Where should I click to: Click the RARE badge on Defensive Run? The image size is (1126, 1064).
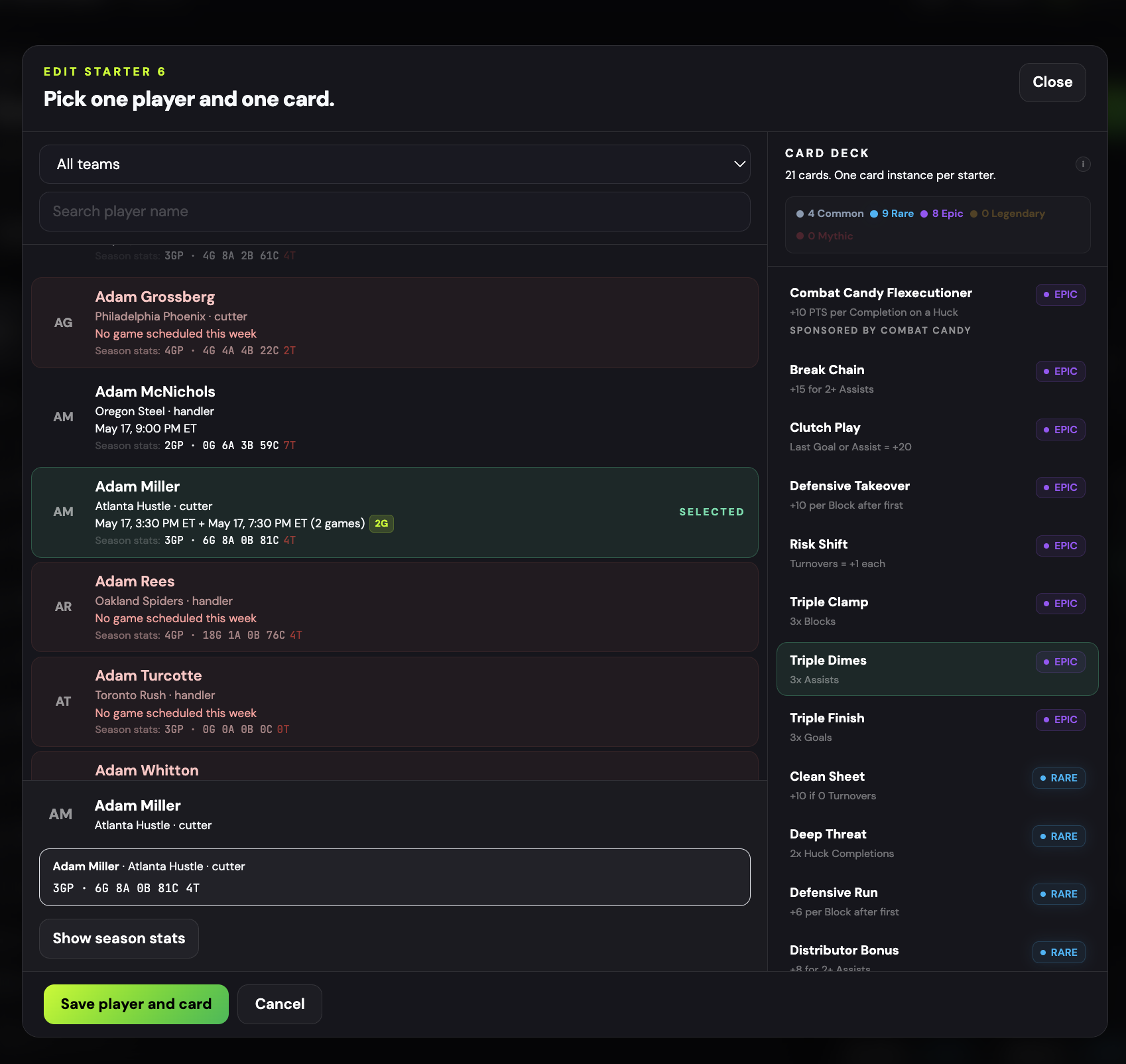point(1059,894)
